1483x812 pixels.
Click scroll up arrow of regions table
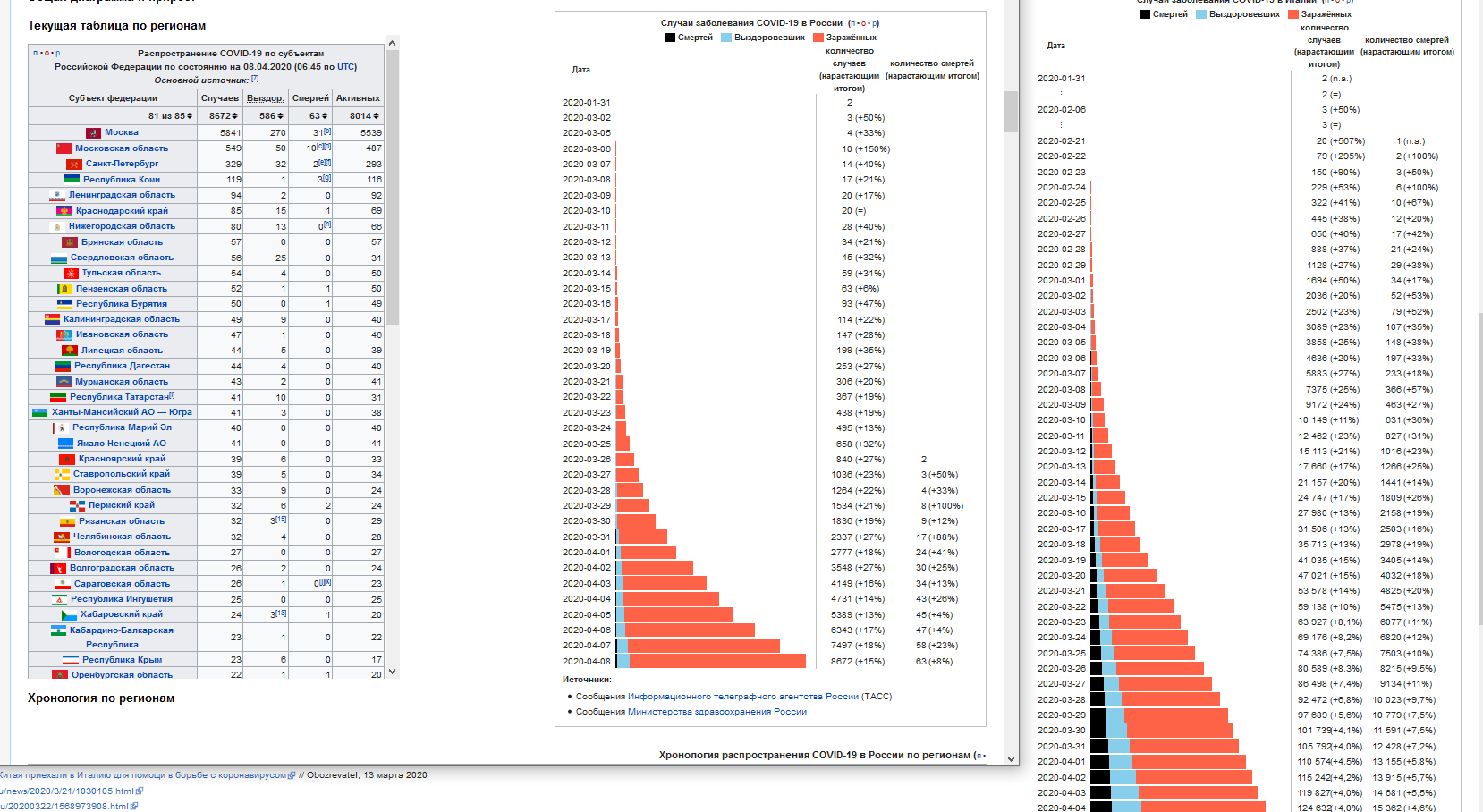392,43
